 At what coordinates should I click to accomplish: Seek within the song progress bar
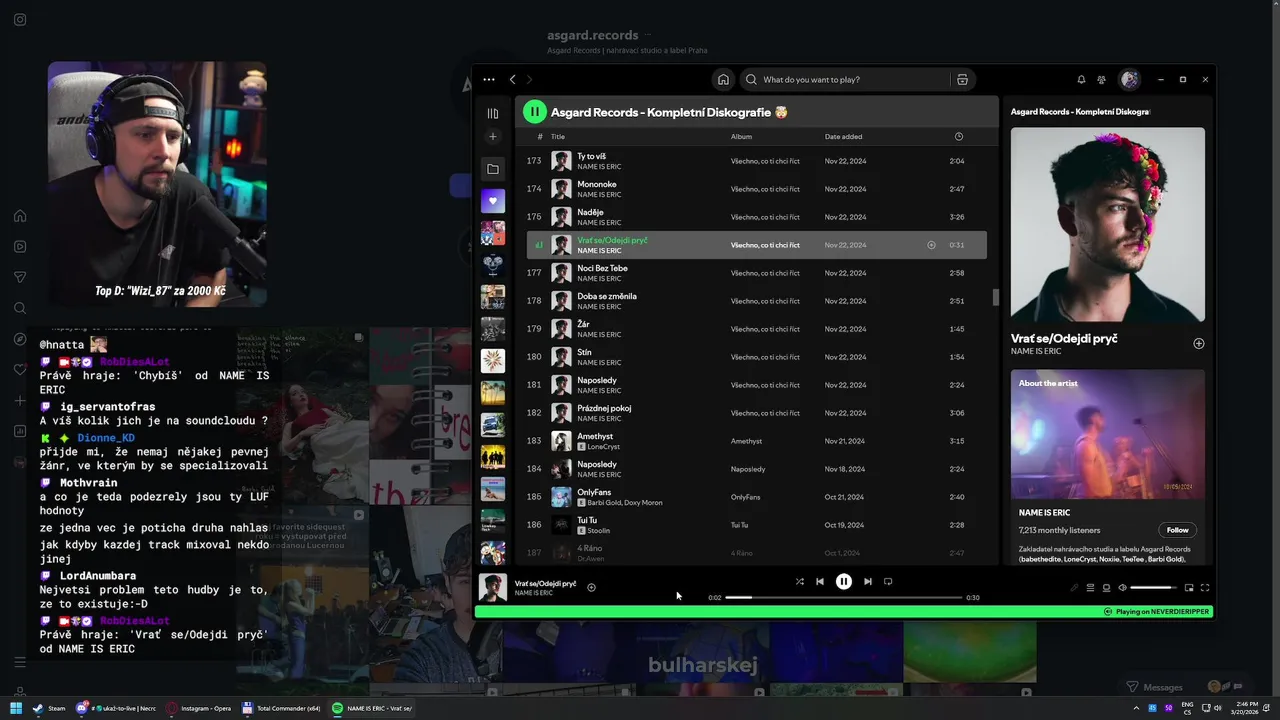pyautogui.click(x=843, y=597)
